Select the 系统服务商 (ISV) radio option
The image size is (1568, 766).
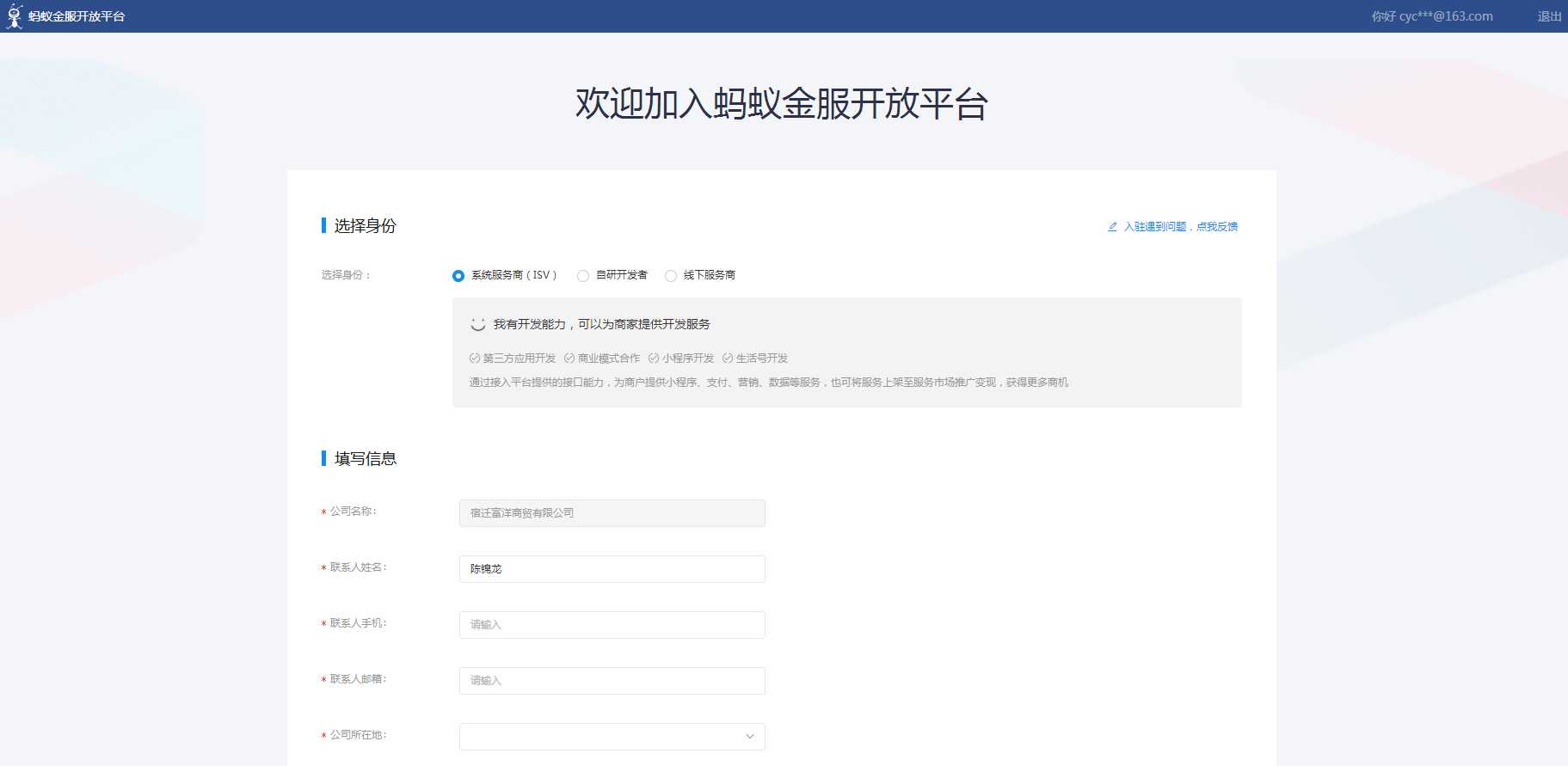[x=458, y=276]
